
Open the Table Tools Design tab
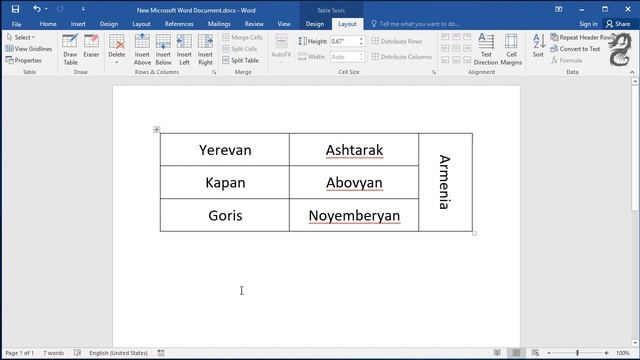pyautogui.click(x=315, y=24)
